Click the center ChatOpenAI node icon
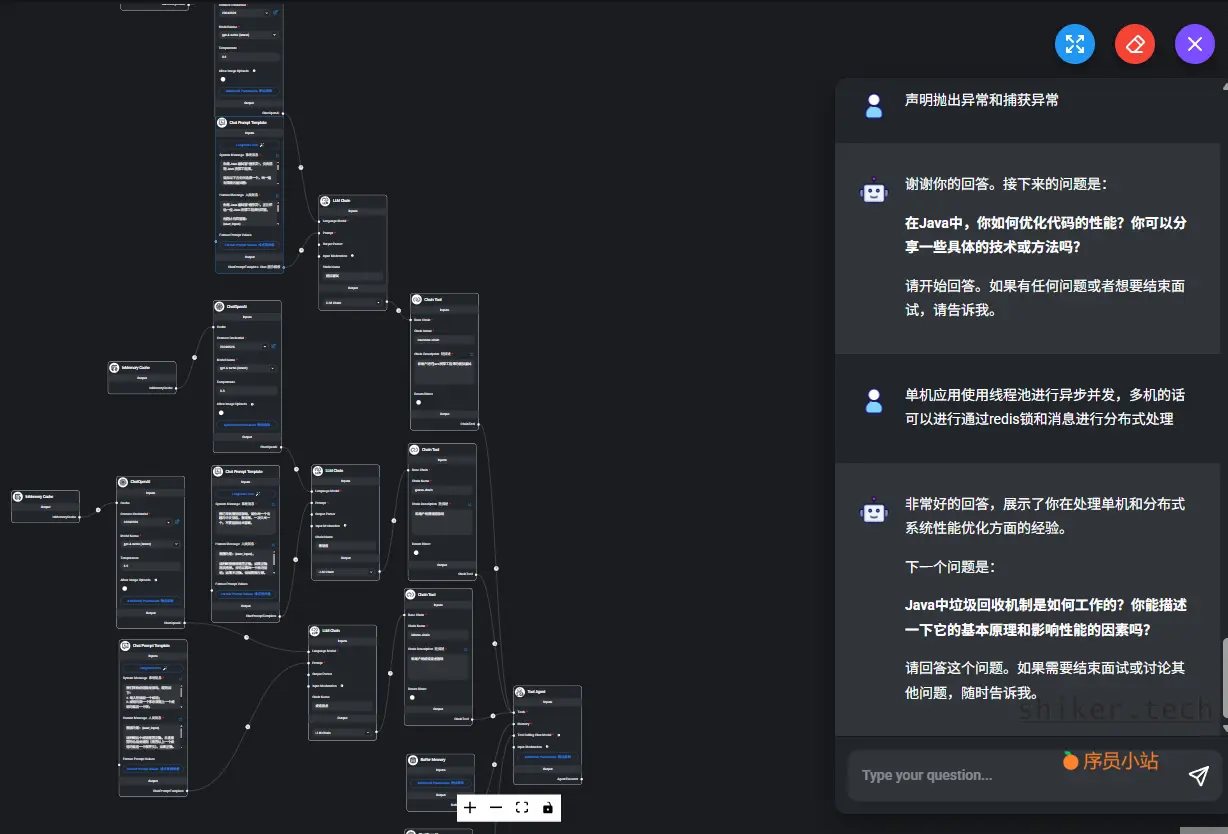This screenshot has width=1228, height=834. click(220, 307)
